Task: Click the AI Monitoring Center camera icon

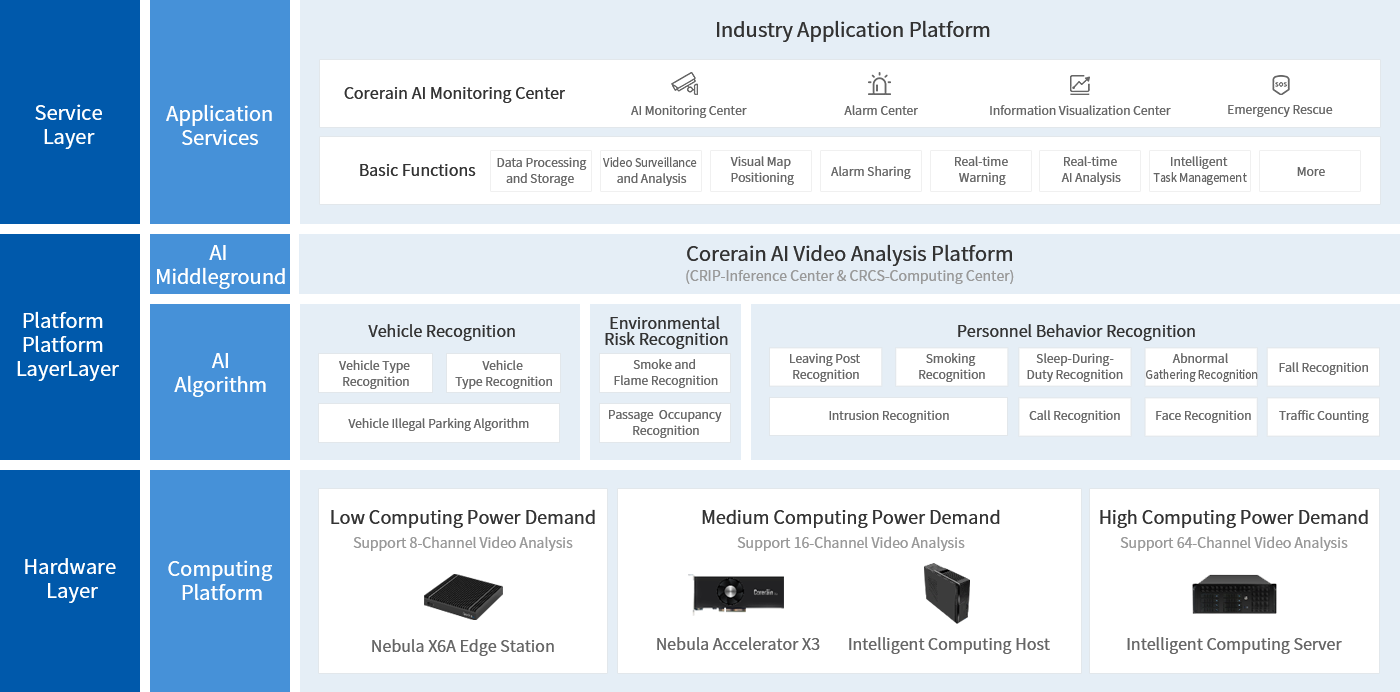Action: point(685,83)
